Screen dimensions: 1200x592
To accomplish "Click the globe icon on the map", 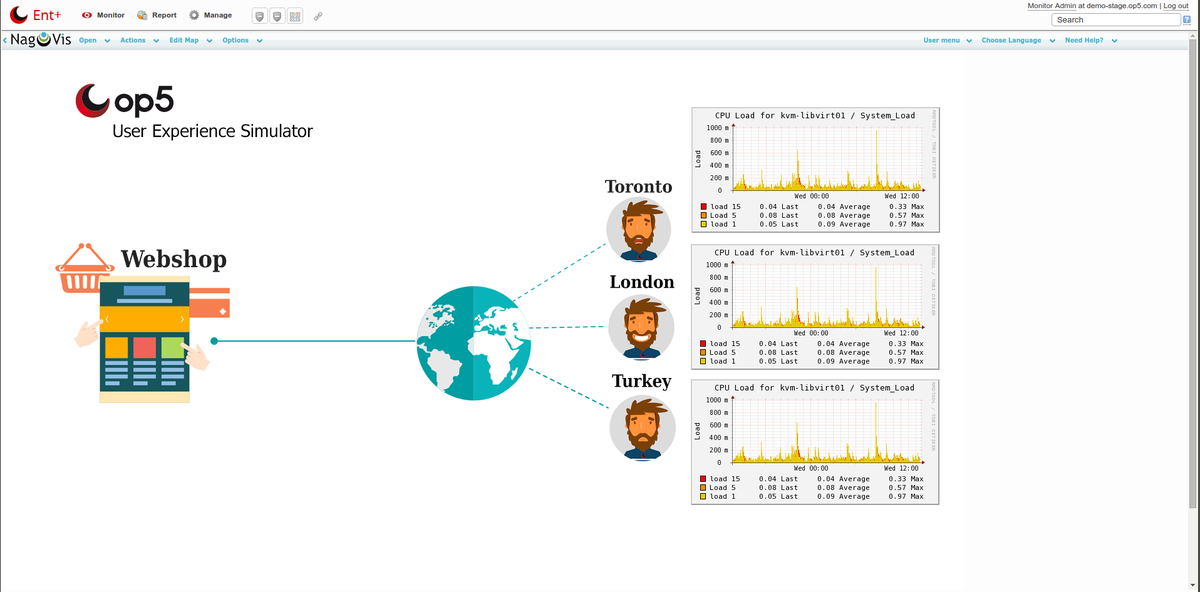I will coord(476,344).
